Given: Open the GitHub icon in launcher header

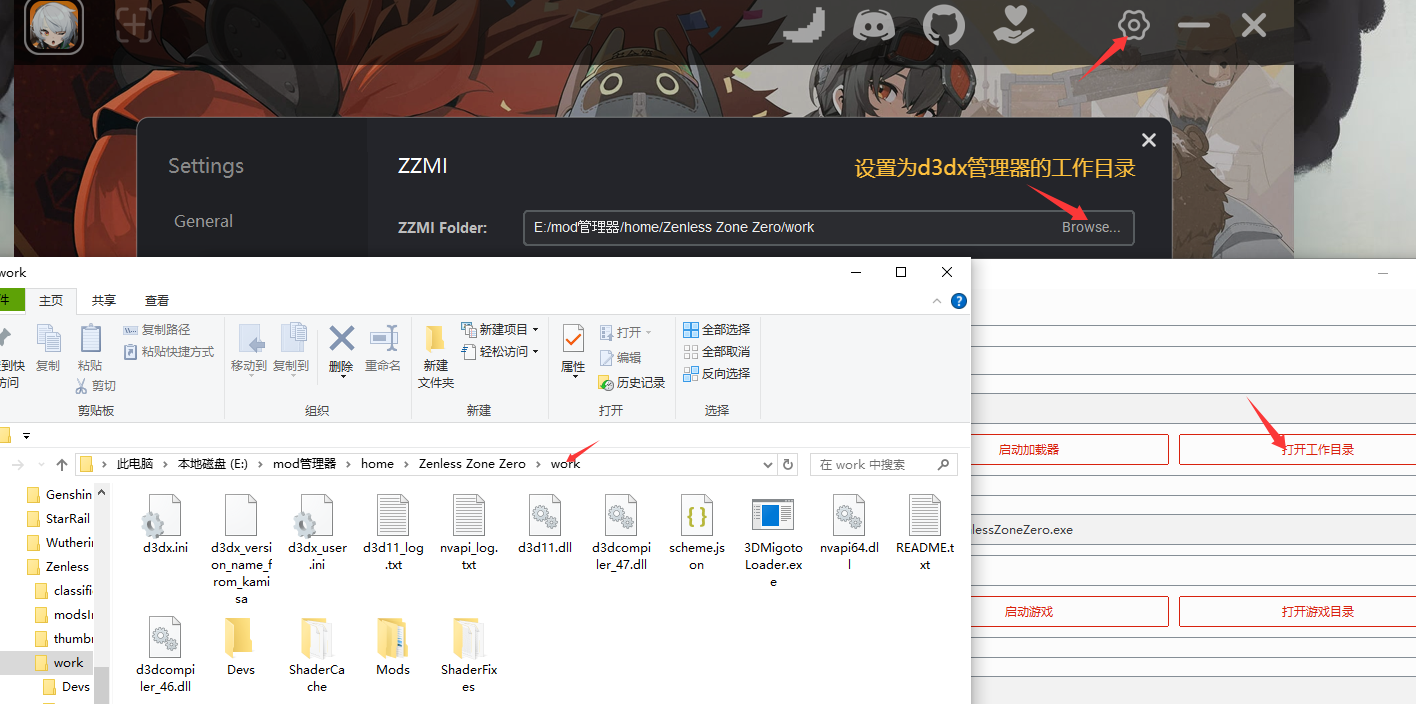Looking at the screenshot, I should pos(943,25).
